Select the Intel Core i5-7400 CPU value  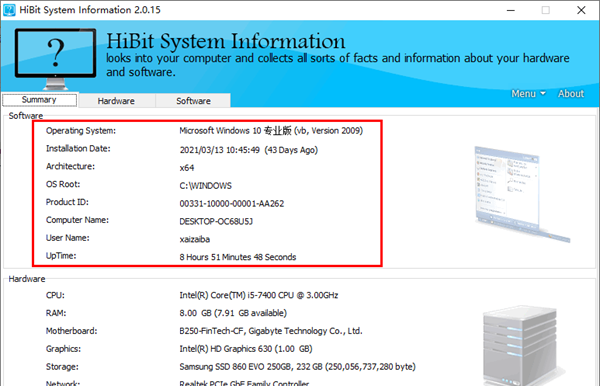pyautogui.click(x=259, y=295)
